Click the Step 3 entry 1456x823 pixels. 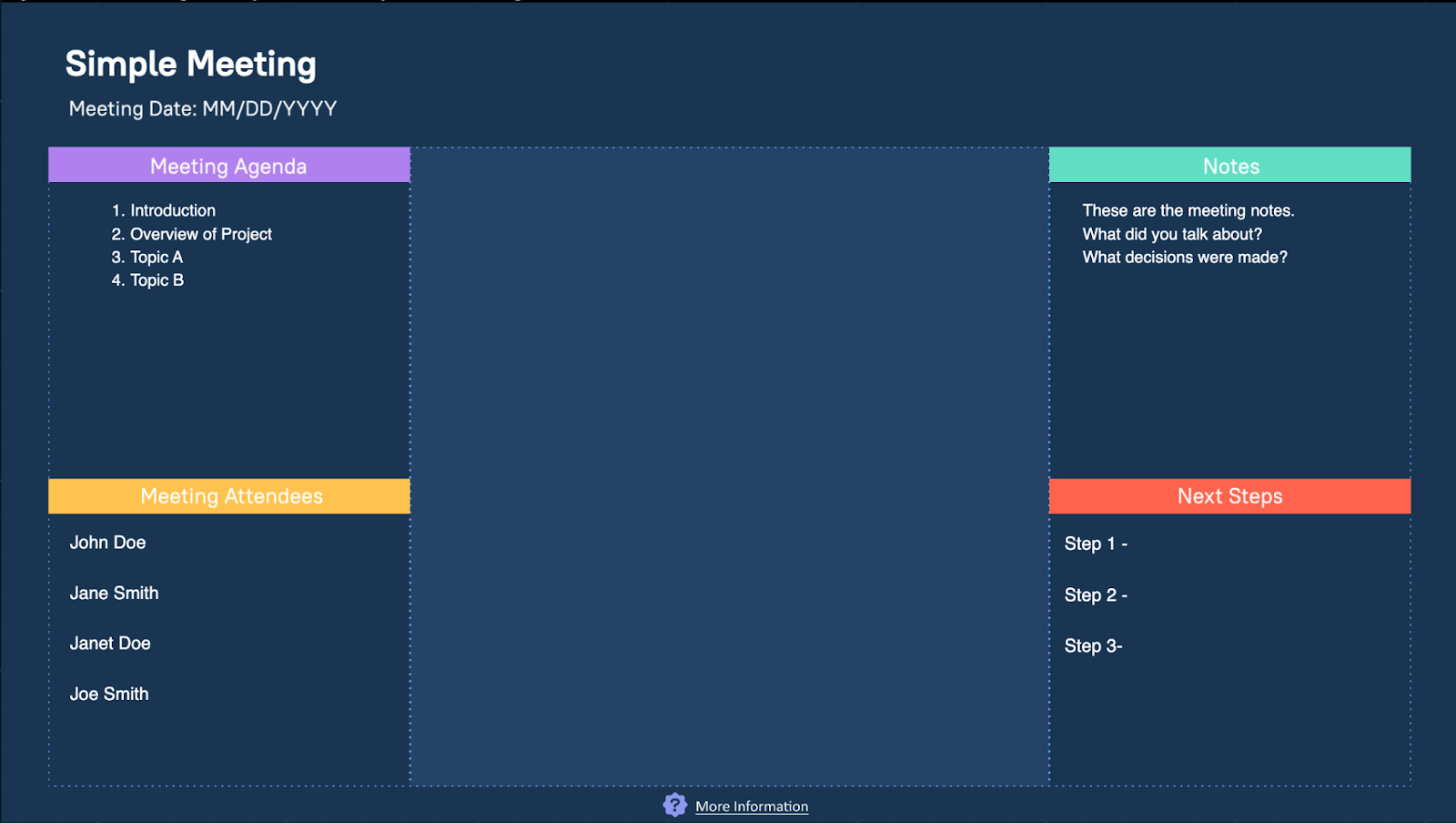pyautogui.click(x=1093, y=646)
